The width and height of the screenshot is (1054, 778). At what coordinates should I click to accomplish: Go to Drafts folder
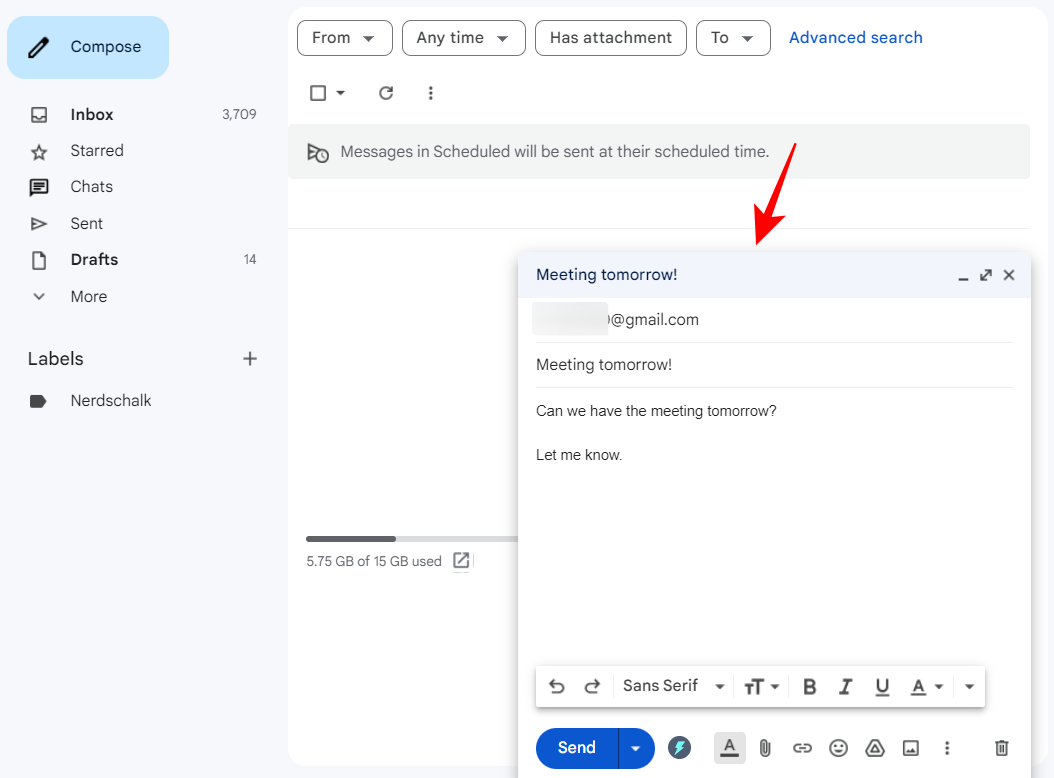[94, 259]
